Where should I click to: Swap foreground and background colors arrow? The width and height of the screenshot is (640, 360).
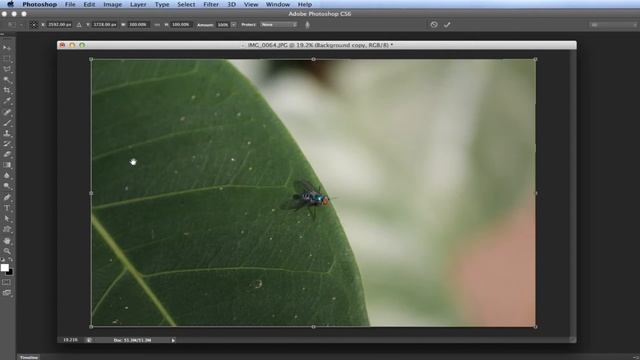10,260
